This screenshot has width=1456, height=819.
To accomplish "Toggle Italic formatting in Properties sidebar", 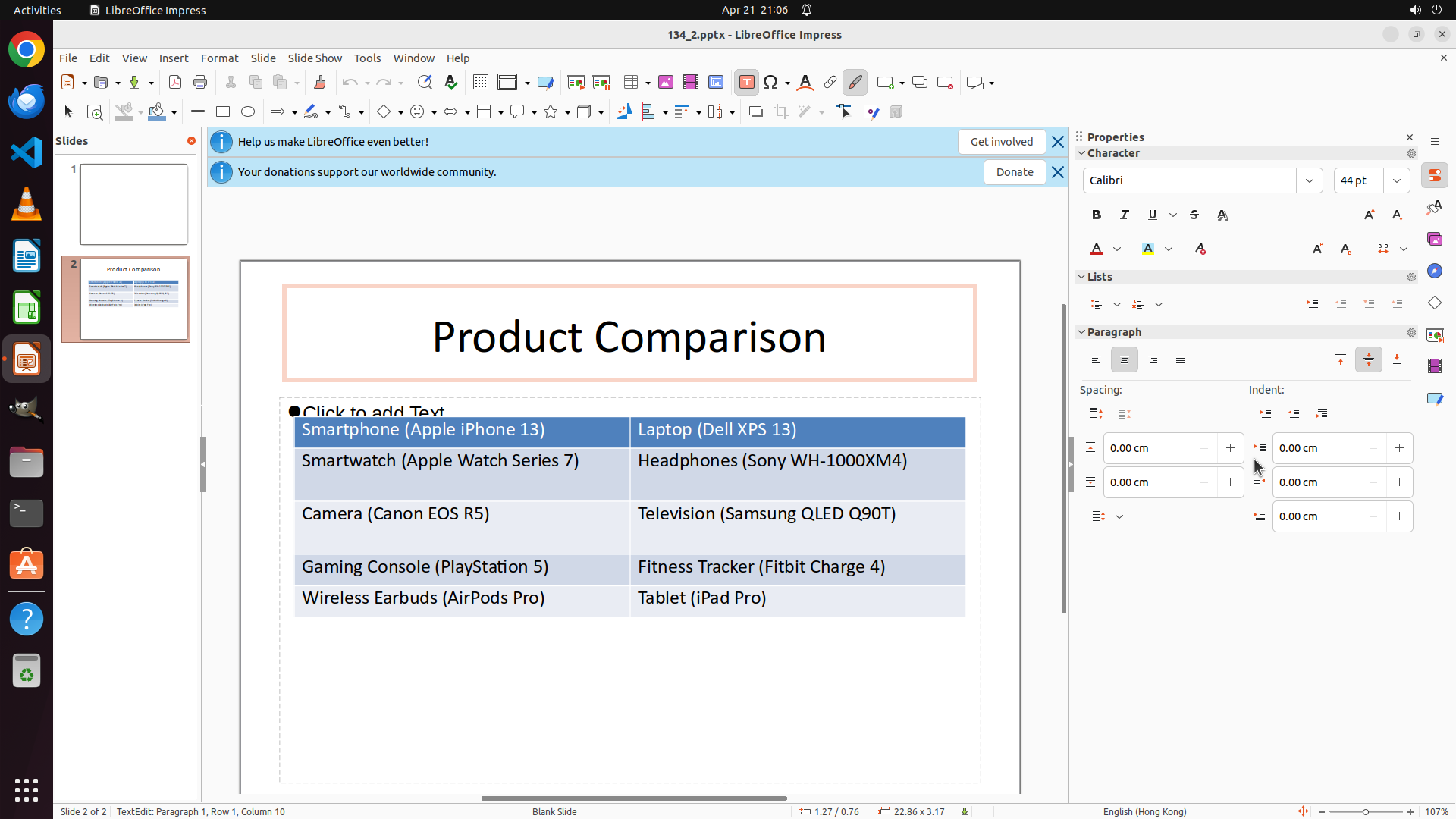I will [1125, 215].
